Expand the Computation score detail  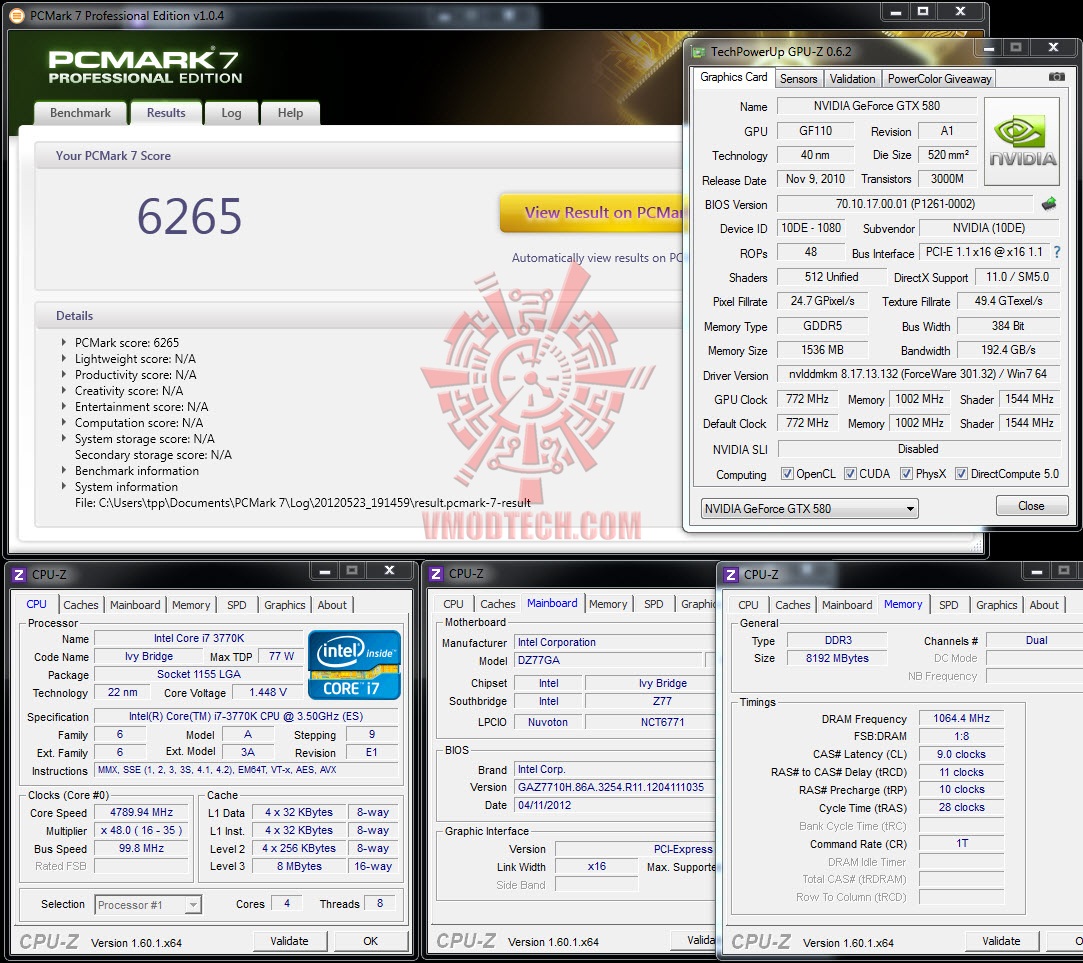coord(64,422)
